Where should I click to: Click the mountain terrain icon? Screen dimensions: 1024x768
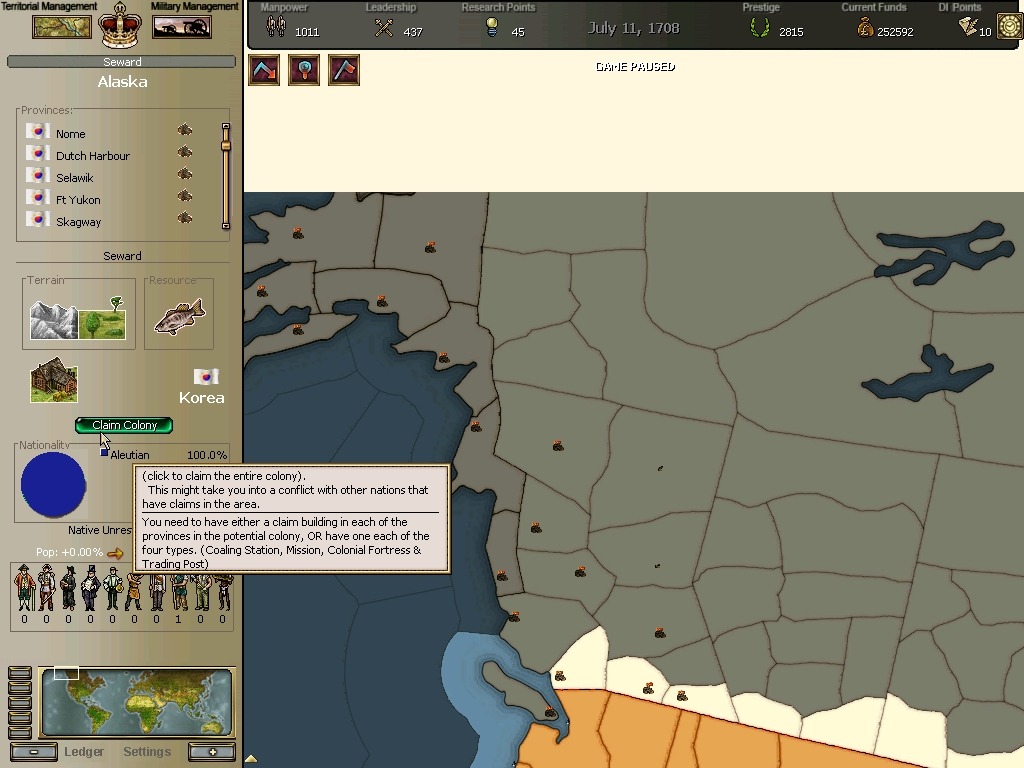54,320
